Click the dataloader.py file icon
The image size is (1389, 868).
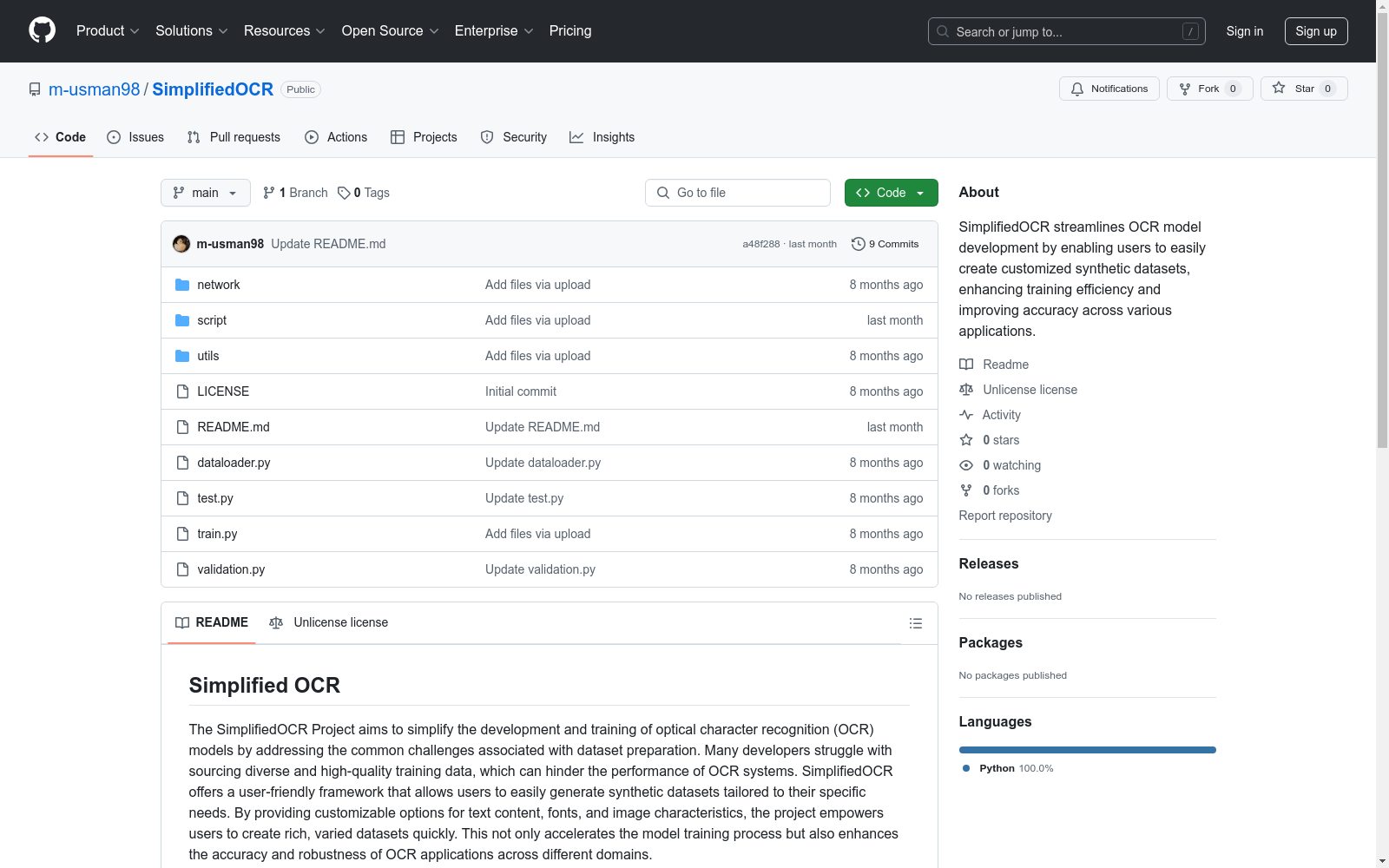click(182, 463)
